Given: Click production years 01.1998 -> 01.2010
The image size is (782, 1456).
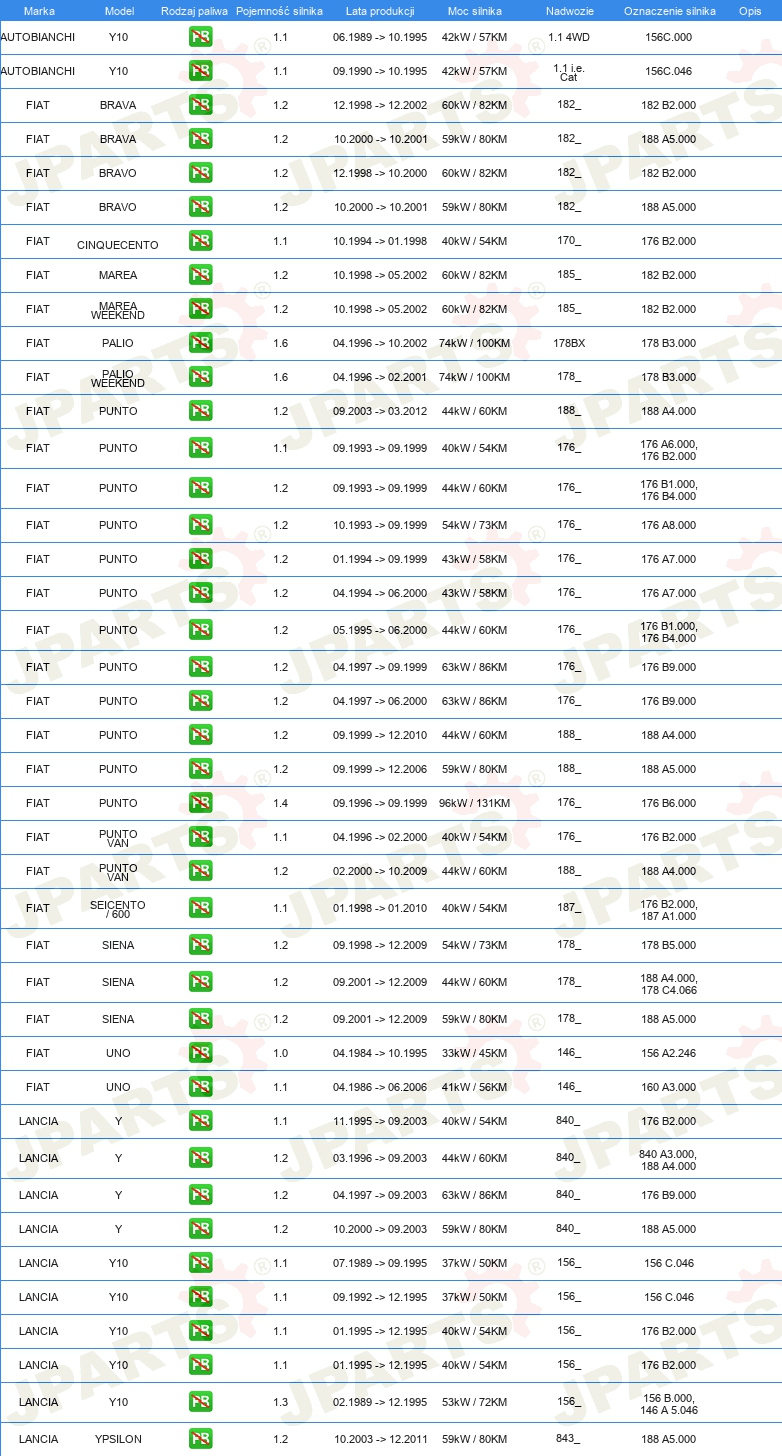Looking at the screenshot, I should pyautogui.click(x=380, y=908).
